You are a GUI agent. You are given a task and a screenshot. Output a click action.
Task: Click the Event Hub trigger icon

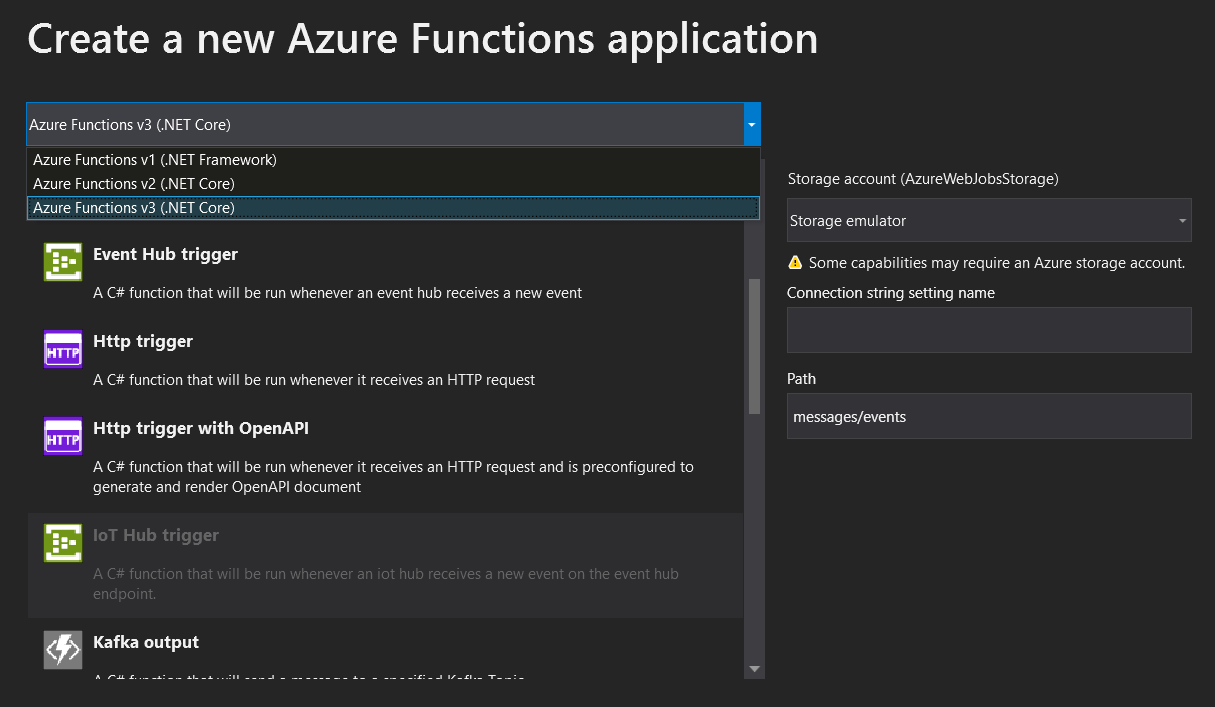click(63, 262)
